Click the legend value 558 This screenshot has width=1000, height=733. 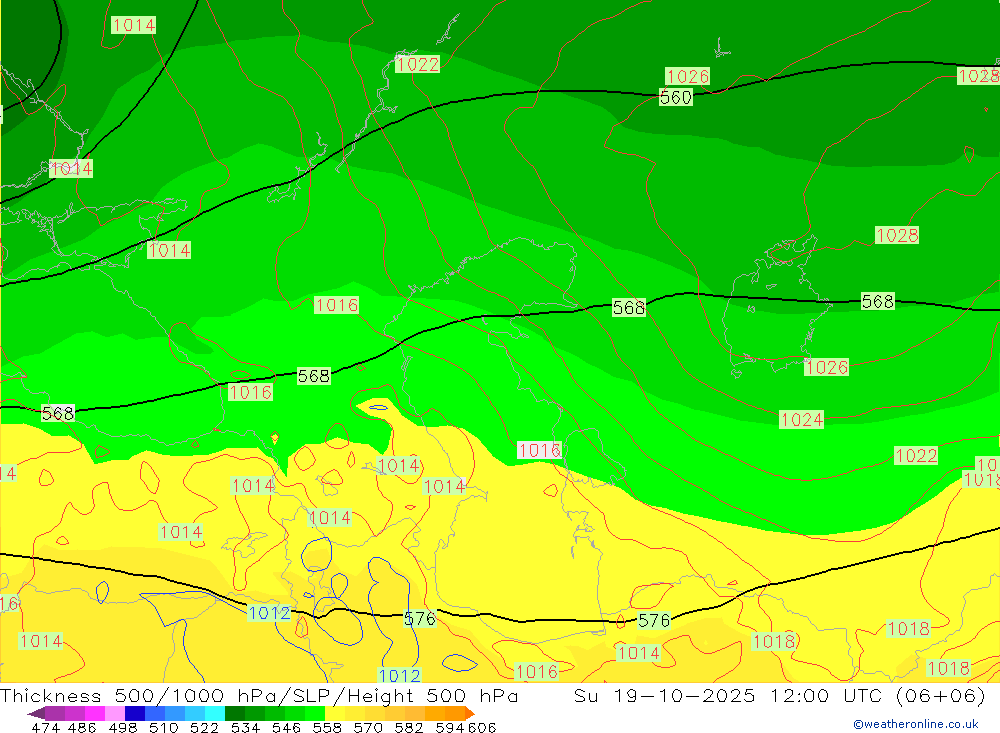coord(327,727)
